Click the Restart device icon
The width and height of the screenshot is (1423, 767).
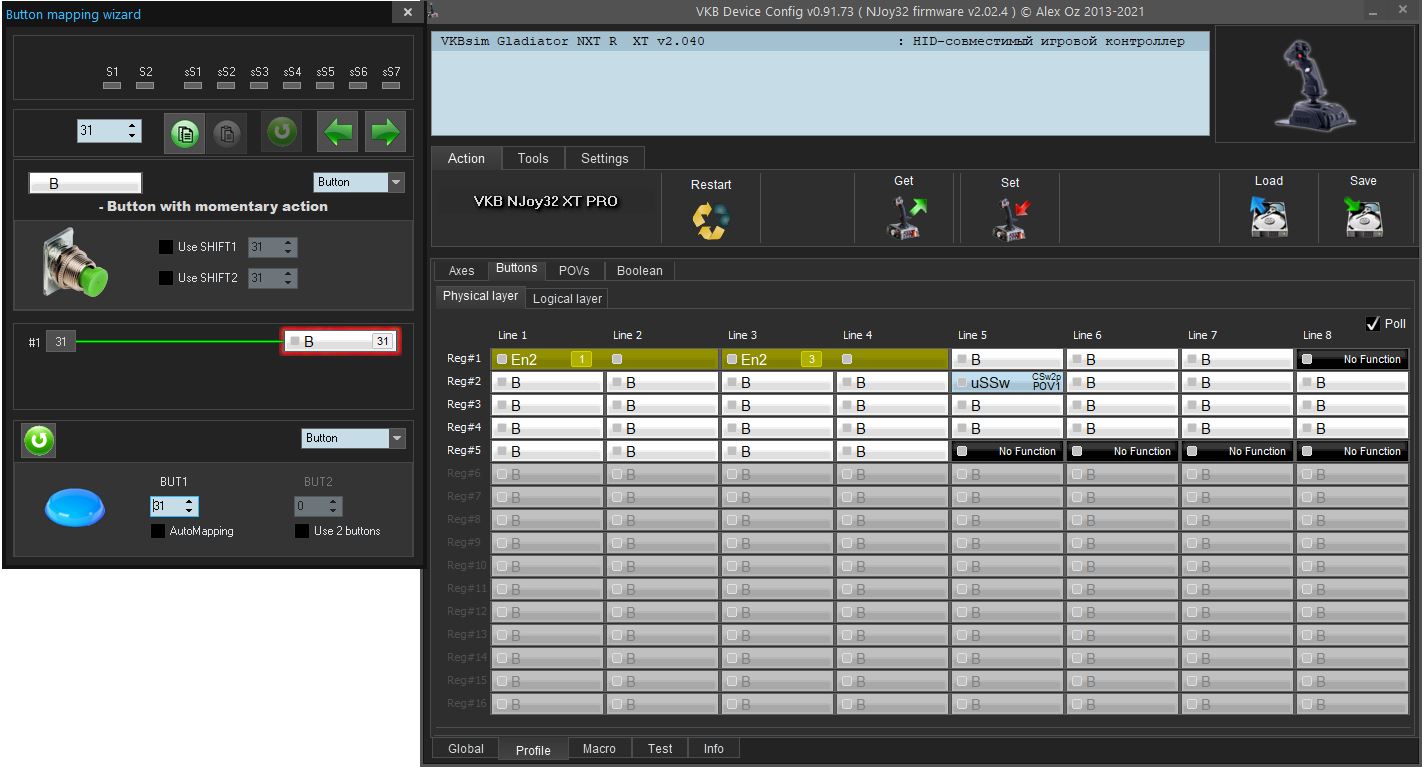(711, 220)
